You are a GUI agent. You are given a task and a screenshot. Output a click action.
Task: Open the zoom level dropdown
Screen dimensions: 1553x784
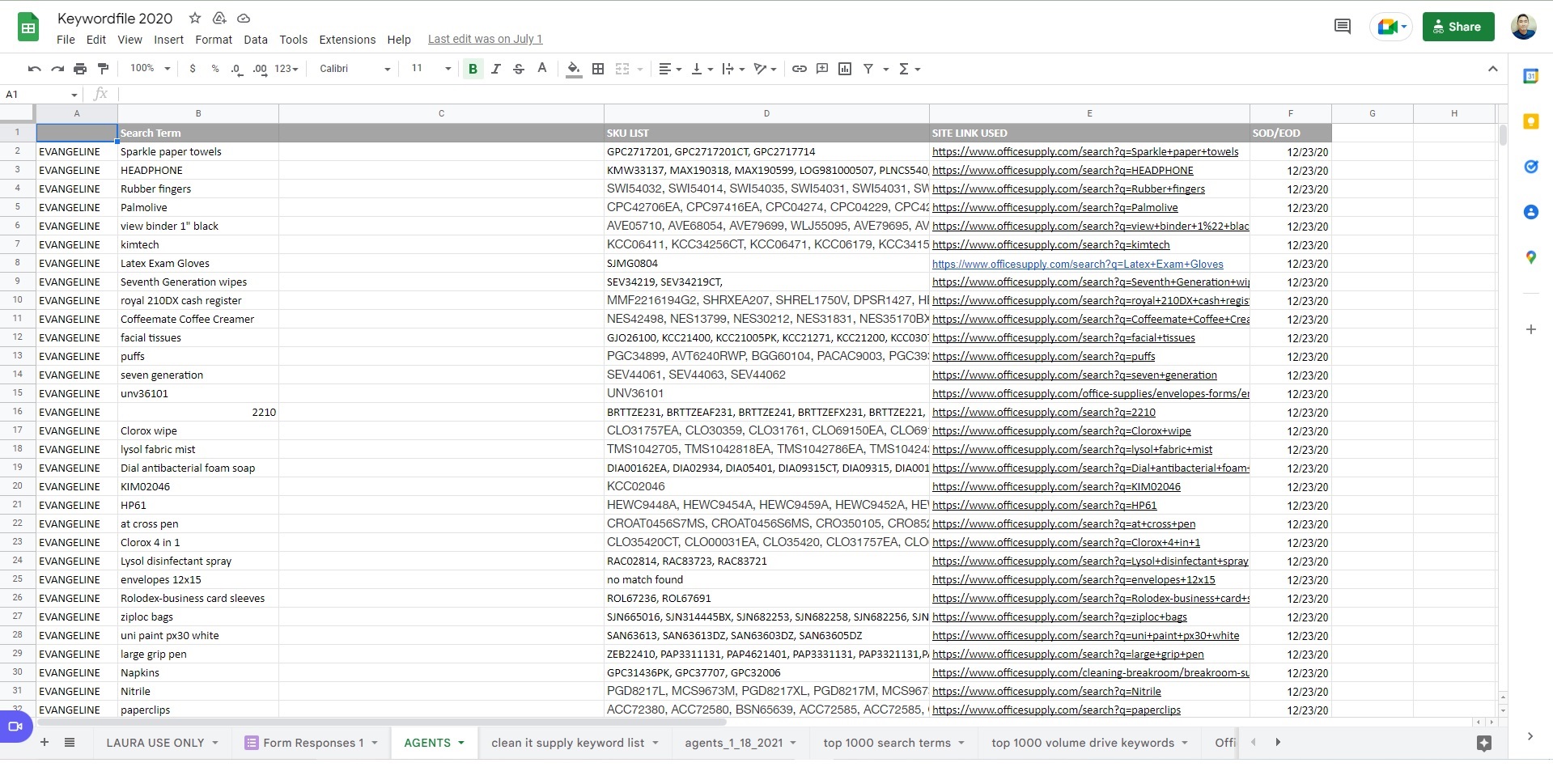tap(151, 69)
